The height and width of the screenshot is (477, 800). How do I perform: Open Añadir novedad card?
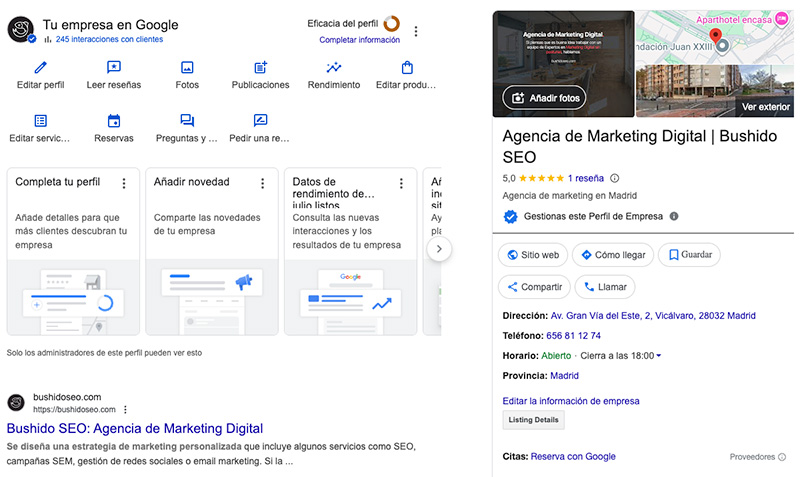coord(212,252)
